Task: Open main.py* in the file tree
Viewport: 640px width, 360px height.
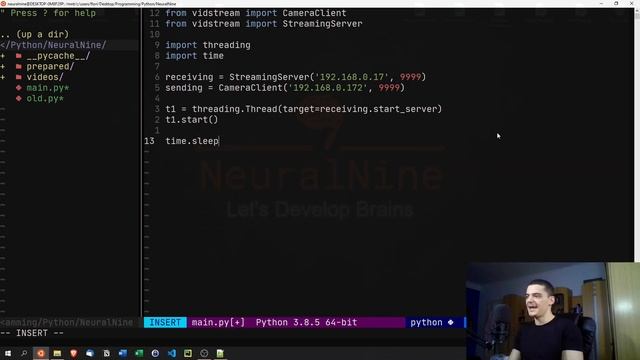Action: point(48,88)
